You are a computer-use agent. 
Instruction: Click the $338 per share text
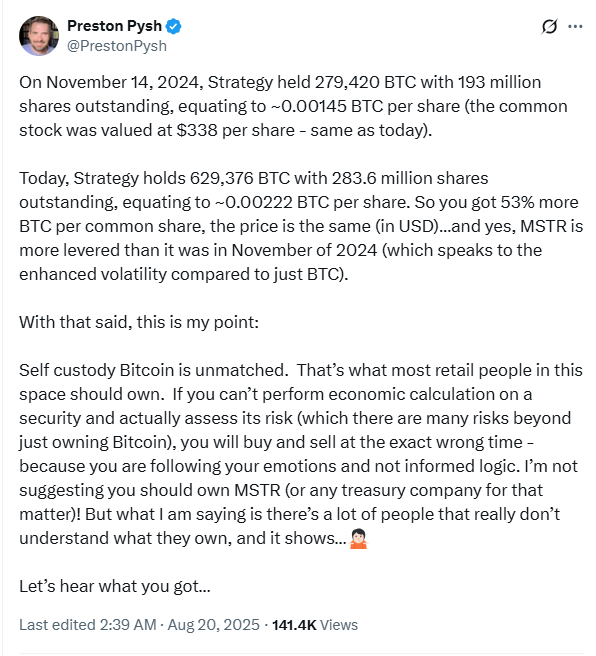click(x=235, y=130)
